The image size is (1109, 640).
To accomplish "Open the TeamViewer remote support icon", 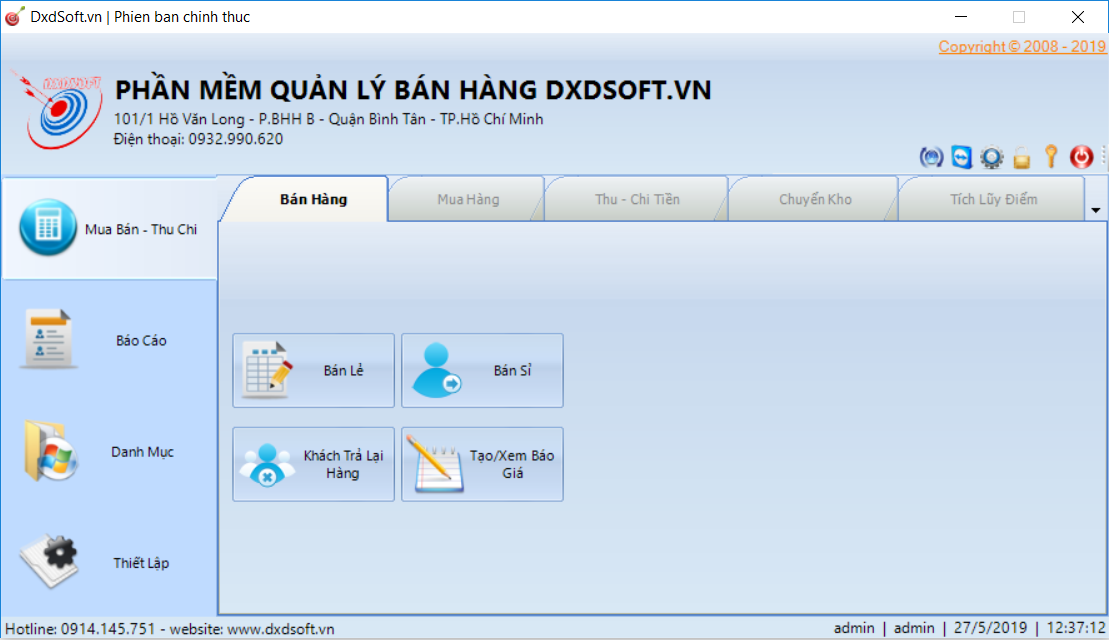I will coord(961,157).
